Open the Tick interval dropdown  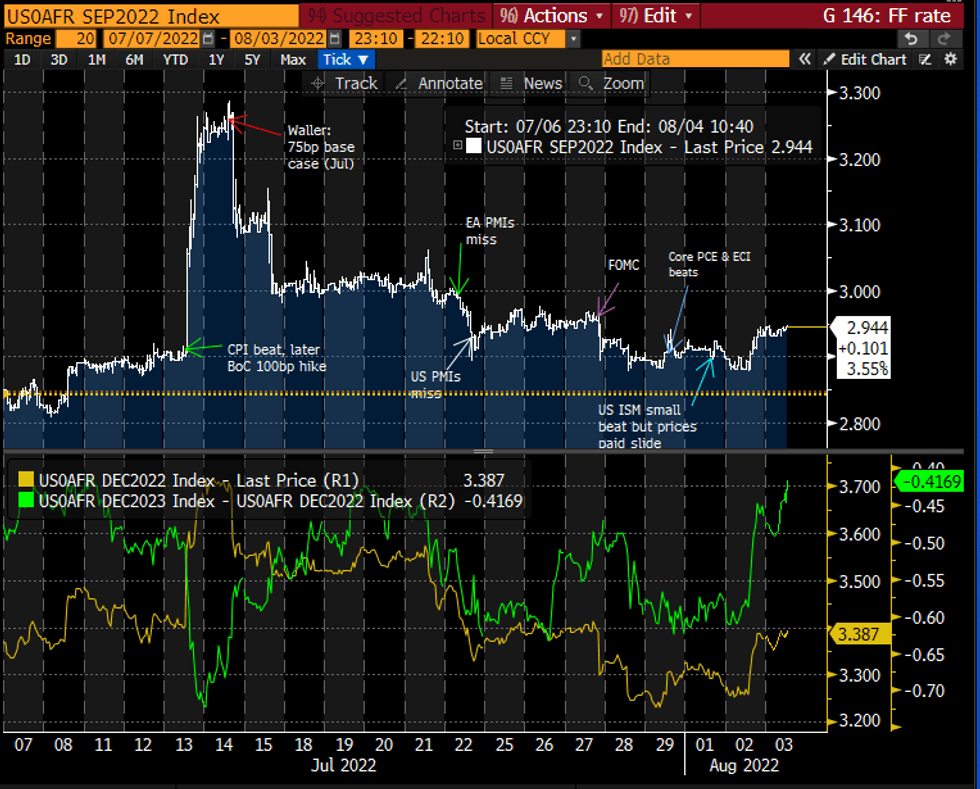345,59
